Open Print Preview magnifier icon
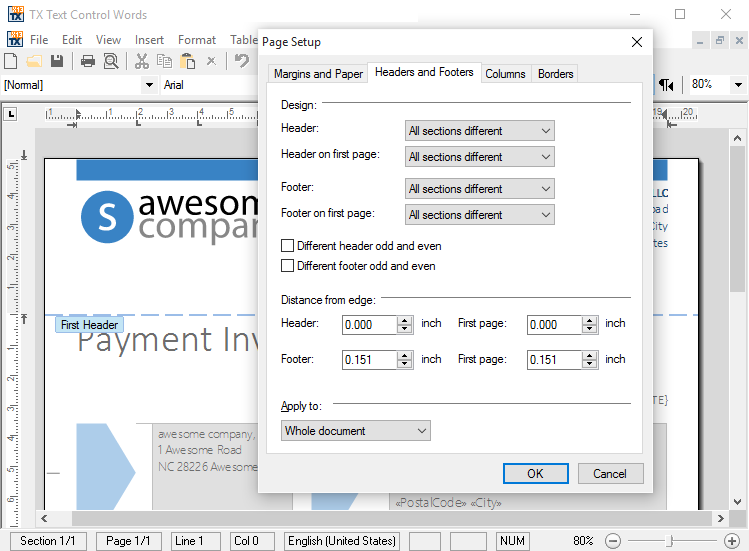This screenshot has width=749, height=551. coord(111,61)
